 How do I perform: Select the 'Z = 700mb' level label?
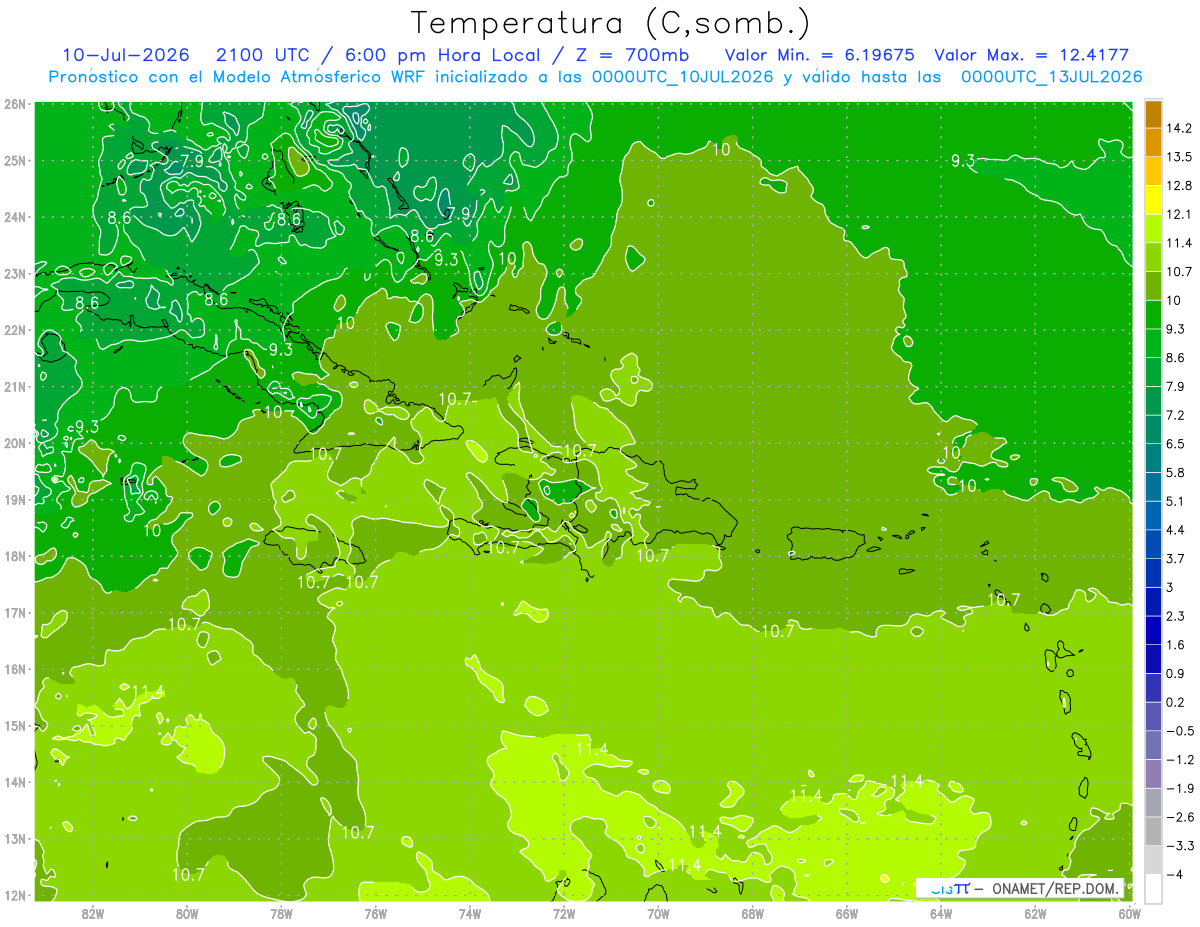point(632,55)
